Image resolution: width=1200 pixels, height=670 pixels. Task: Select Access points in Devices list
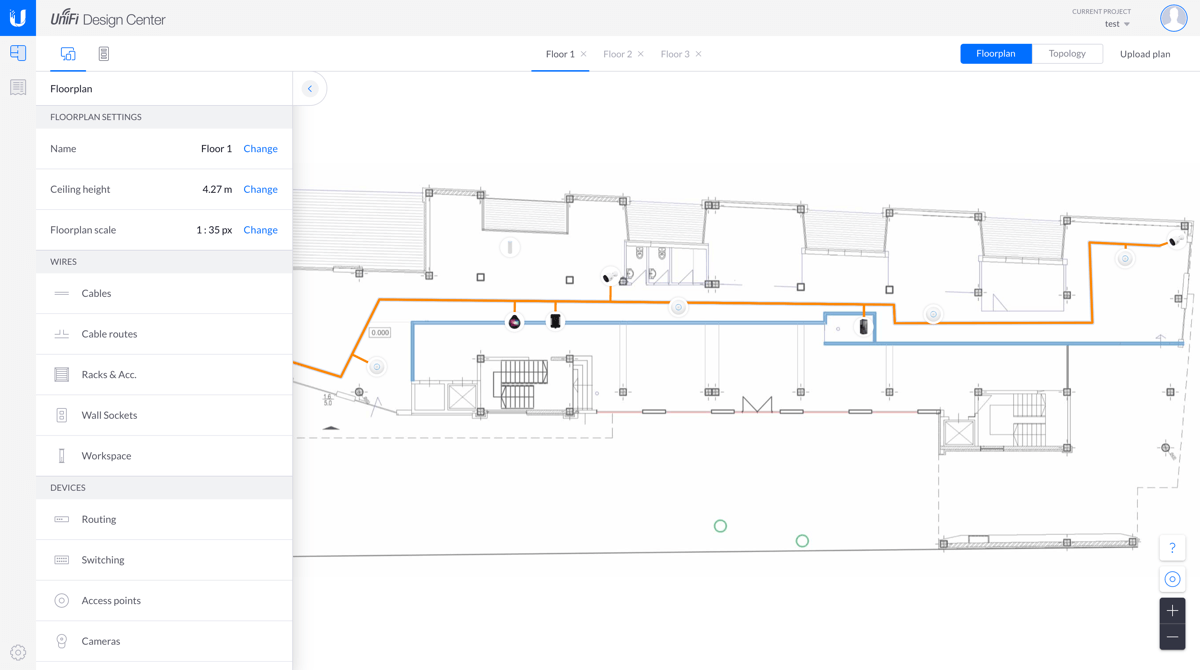pyautogui.click(x=111, y=601)
